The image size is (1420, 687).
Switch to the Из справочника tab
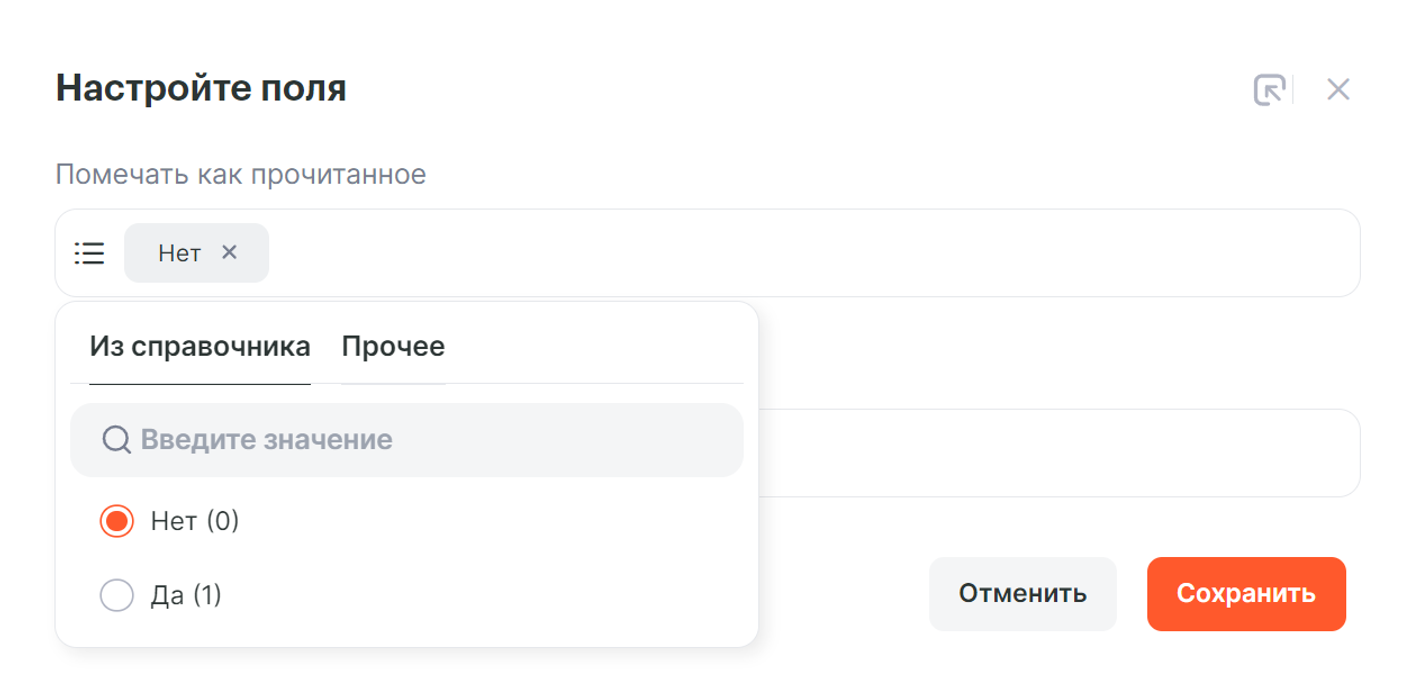pyautogui.click(x=200, y=347)
